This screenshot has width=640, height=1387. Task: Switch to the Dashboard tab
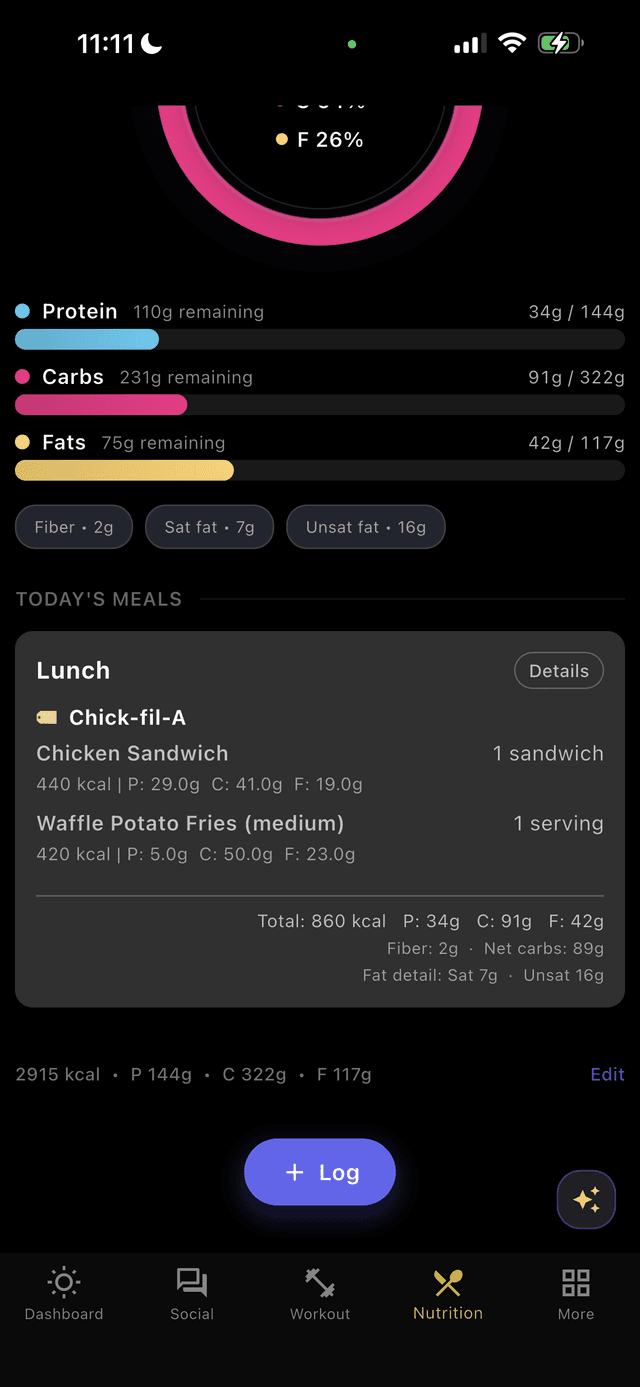[x=63, y=1294]
